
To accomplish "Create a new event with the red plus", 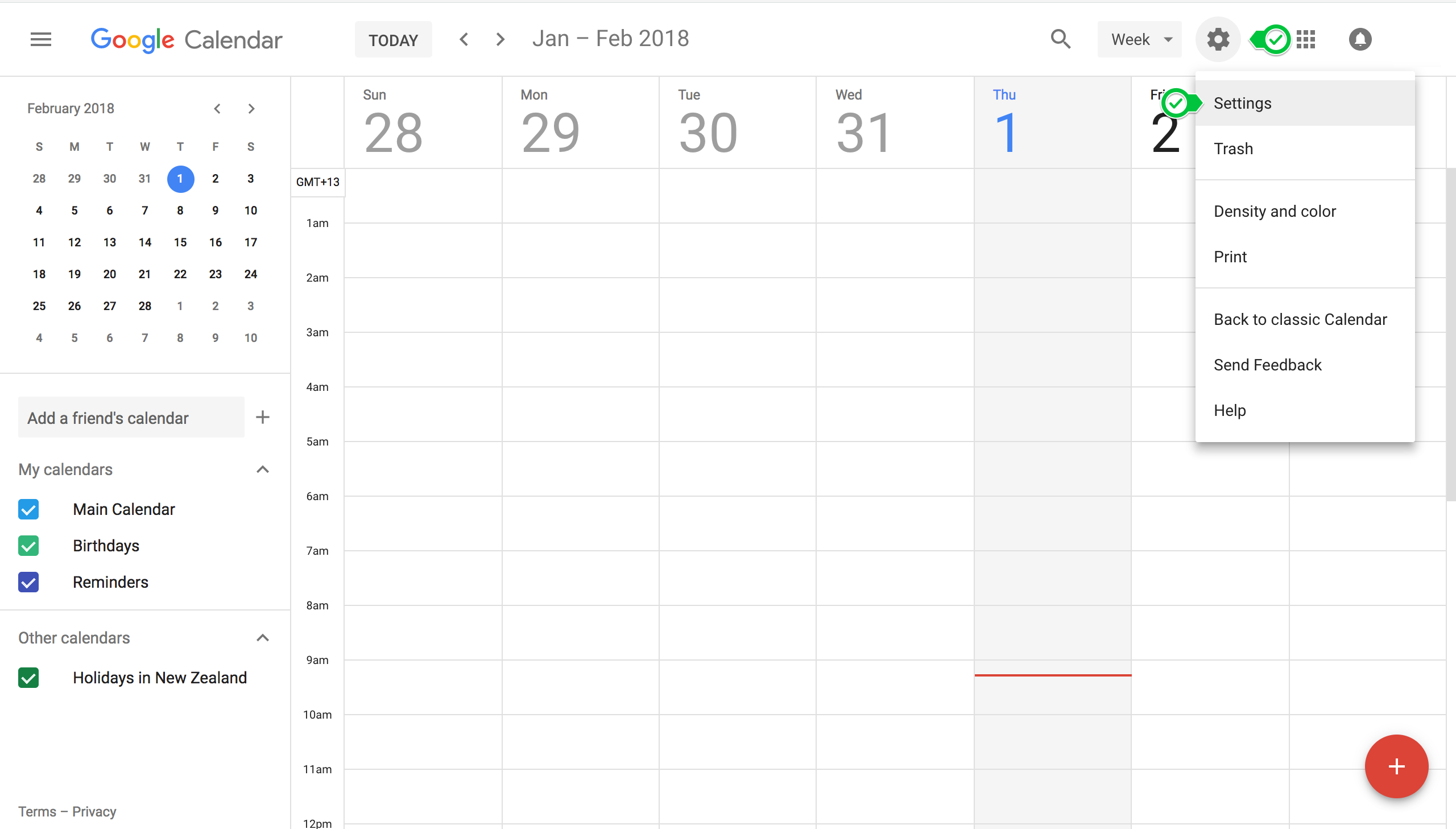I will tap(1396, 766).
